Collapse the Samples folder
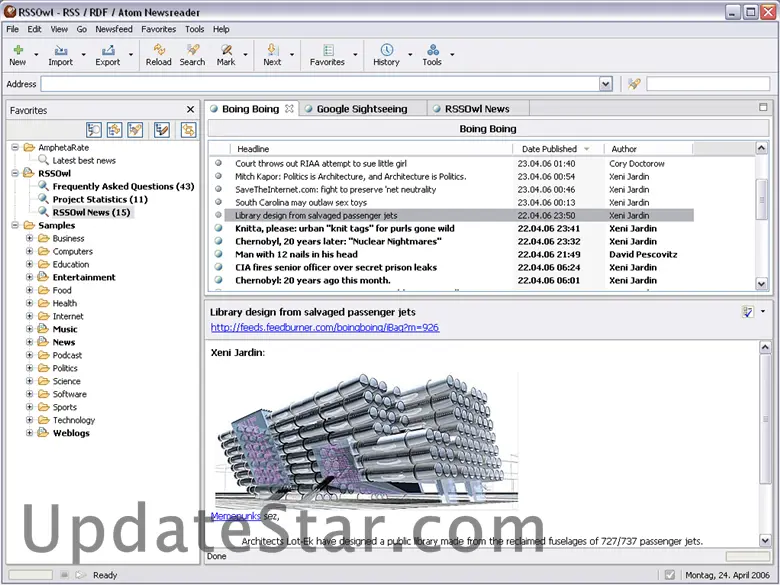 coord(15,225)
